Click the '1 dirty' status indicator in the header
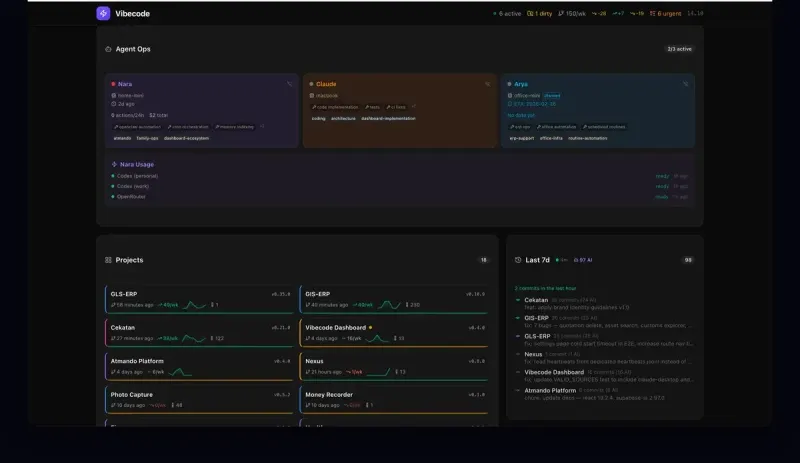This screenshot has width=800, height=463. pyautogui.click(x=539, y=14)
